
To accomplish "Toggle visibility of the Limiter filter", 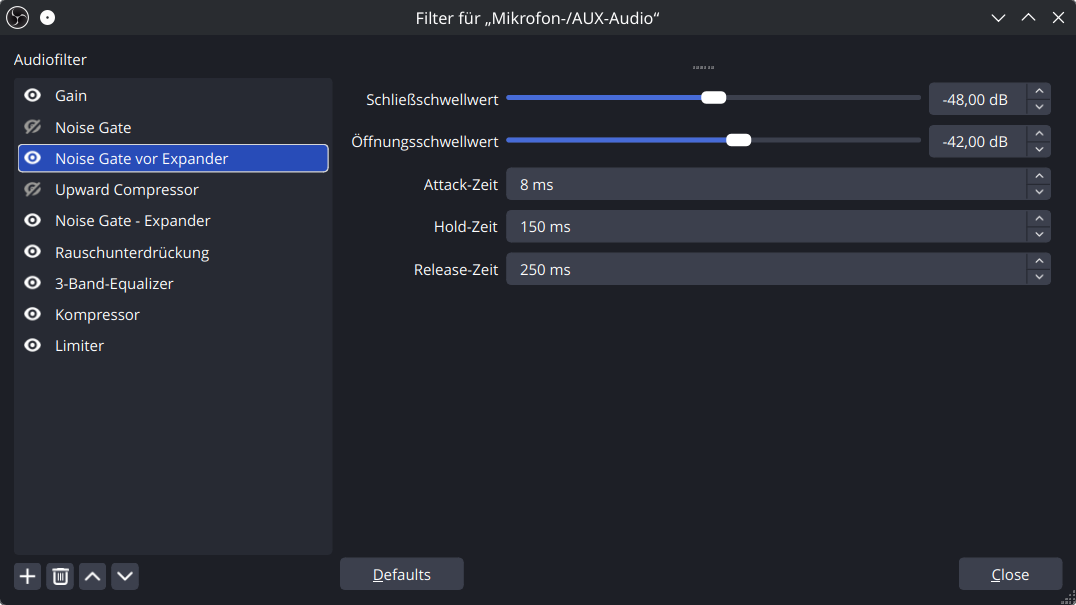I will coord(32,345).
